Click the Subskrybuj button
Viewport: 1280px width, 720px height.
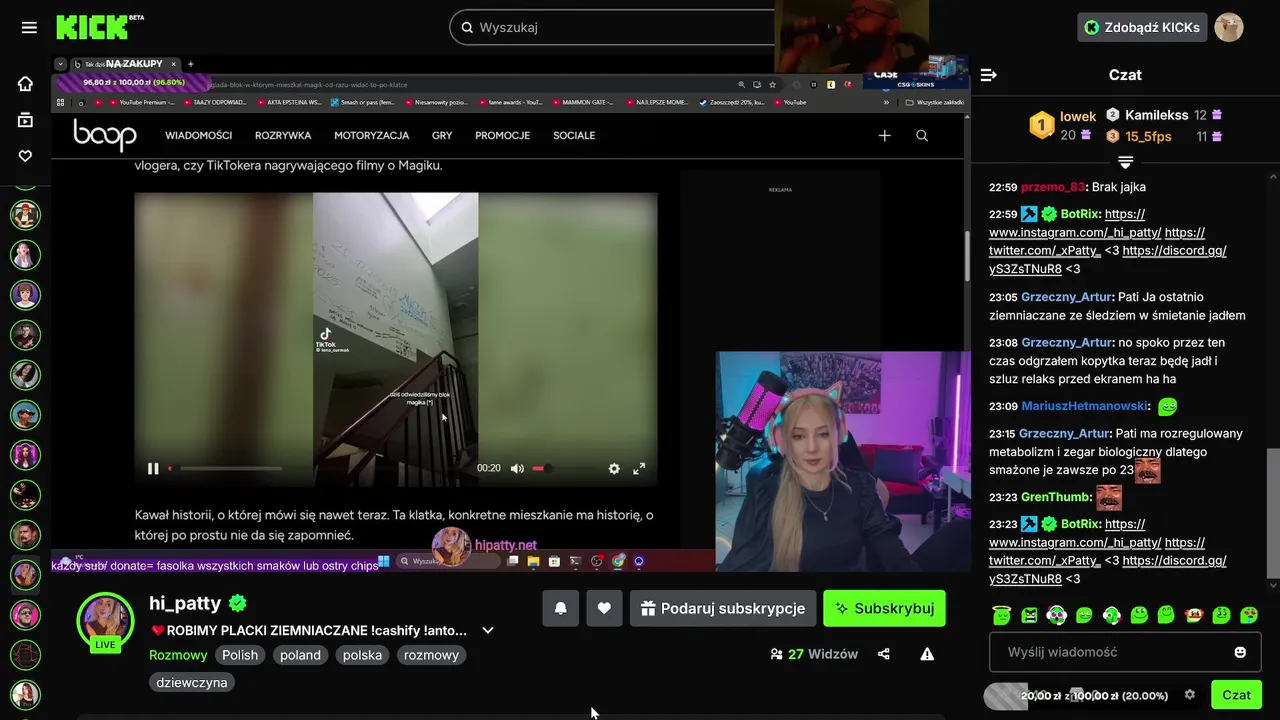(x=884, y=608)
